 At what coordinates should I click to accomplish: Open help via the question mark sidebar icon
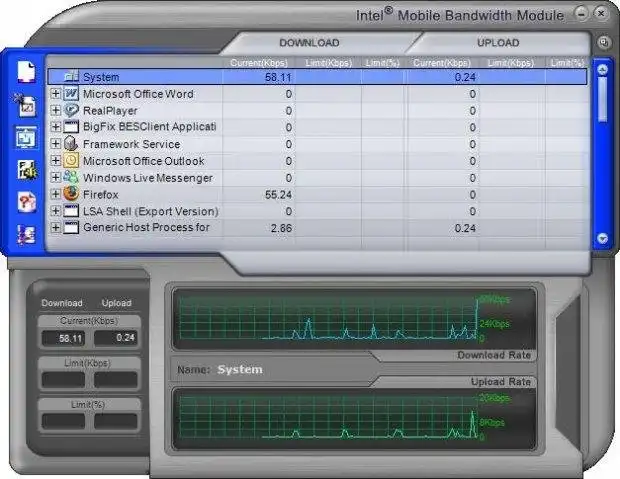(x=27, y=202)
